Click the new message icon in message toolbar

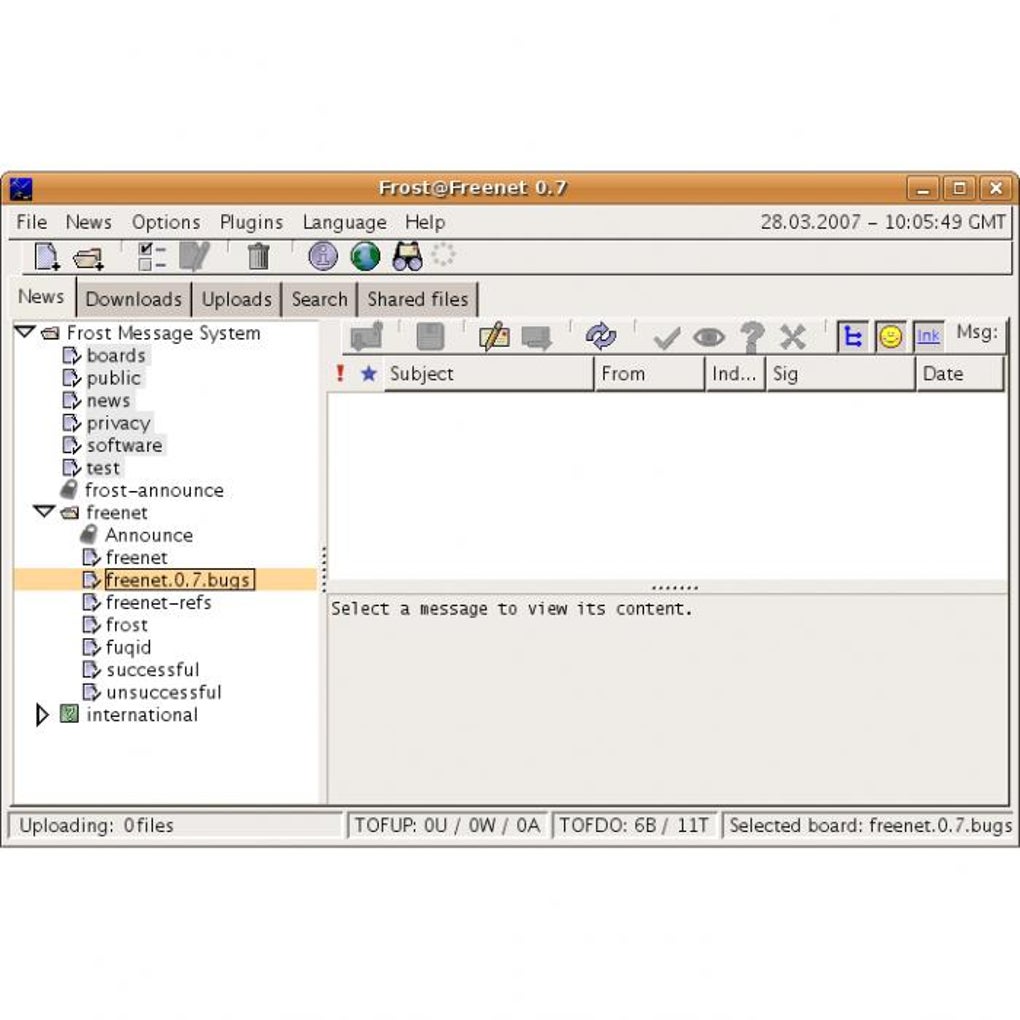(367, 337)
